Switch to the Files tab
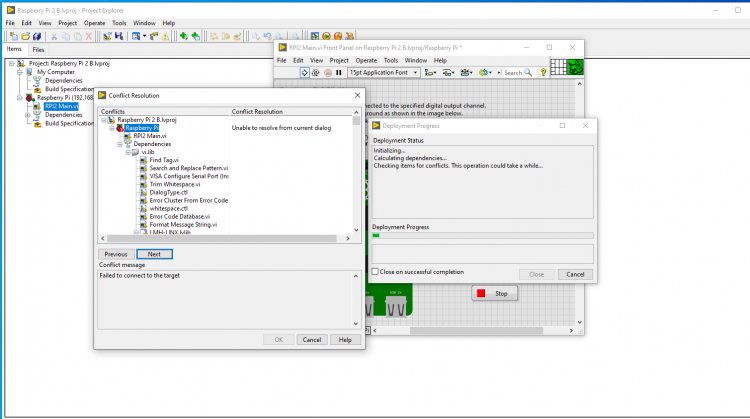The height and width of the screenshot is (419, 750). coord(38,50)
